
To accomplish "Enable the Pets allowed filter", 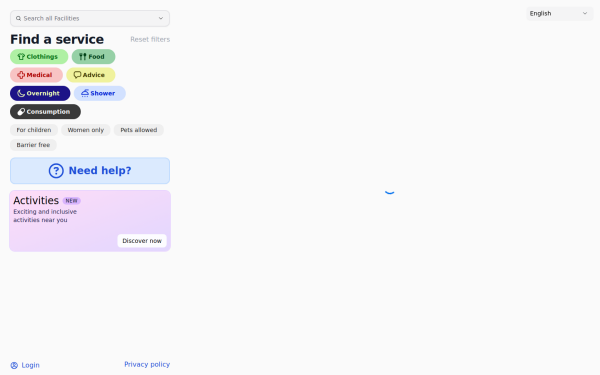I will click(139, 130).
